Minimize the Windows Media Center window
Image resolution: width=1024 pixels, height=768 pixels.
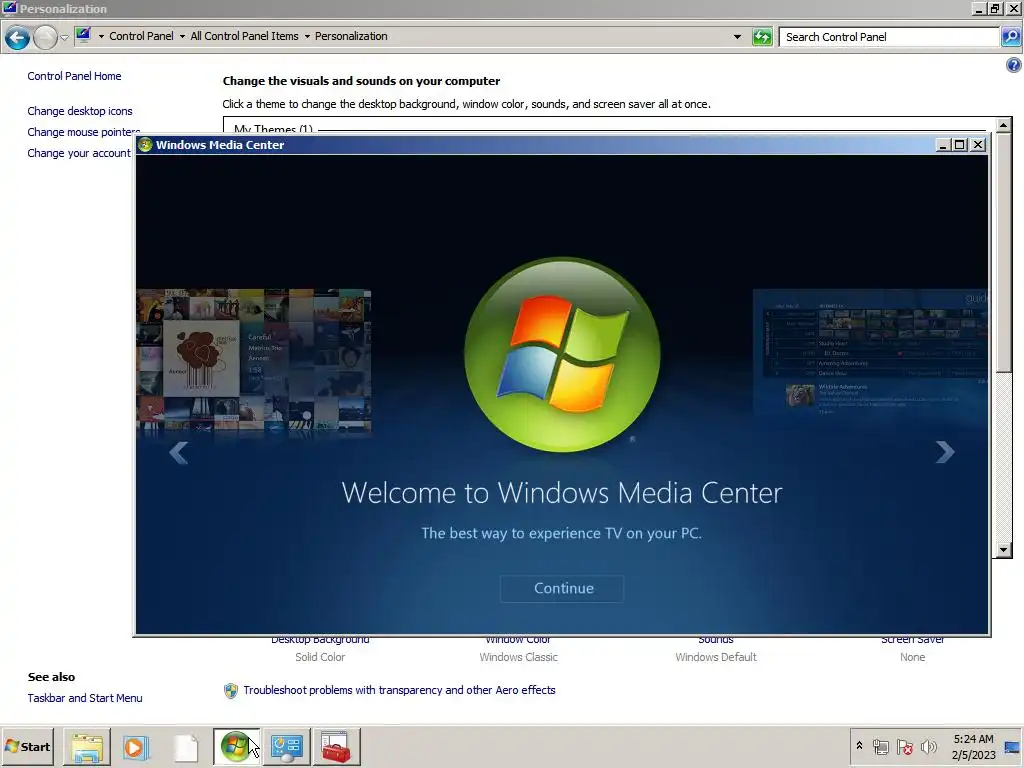point(942,145)
